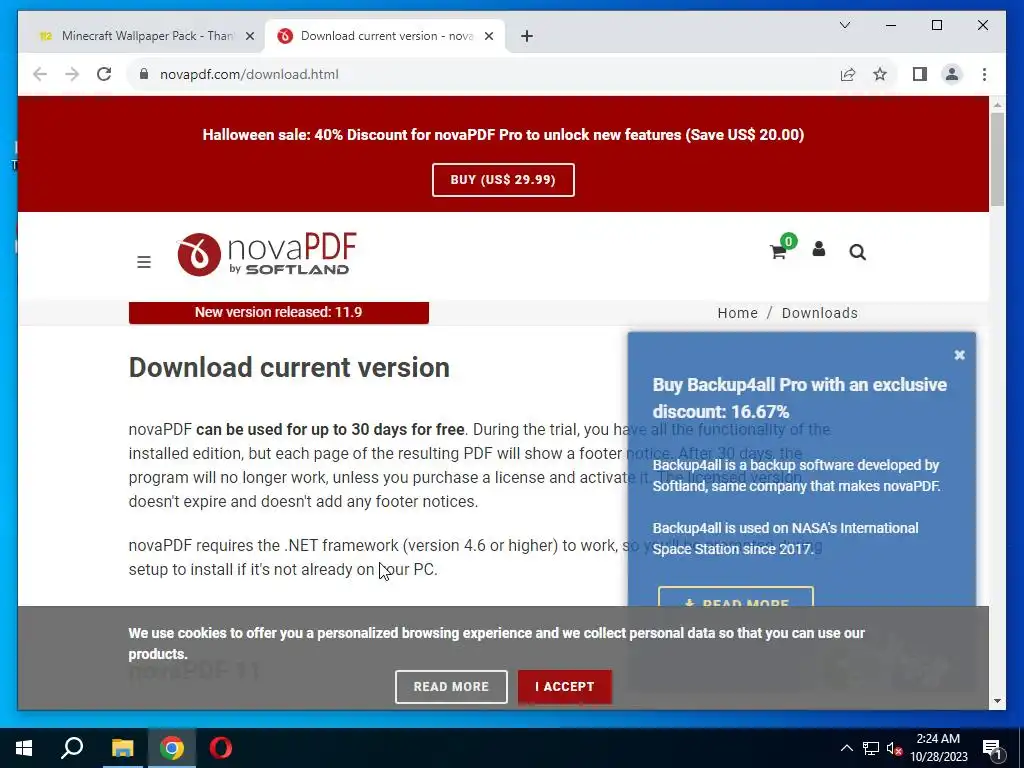Click the Halloween sale banner headline
1024x768 pixels.
pos(503,135)
